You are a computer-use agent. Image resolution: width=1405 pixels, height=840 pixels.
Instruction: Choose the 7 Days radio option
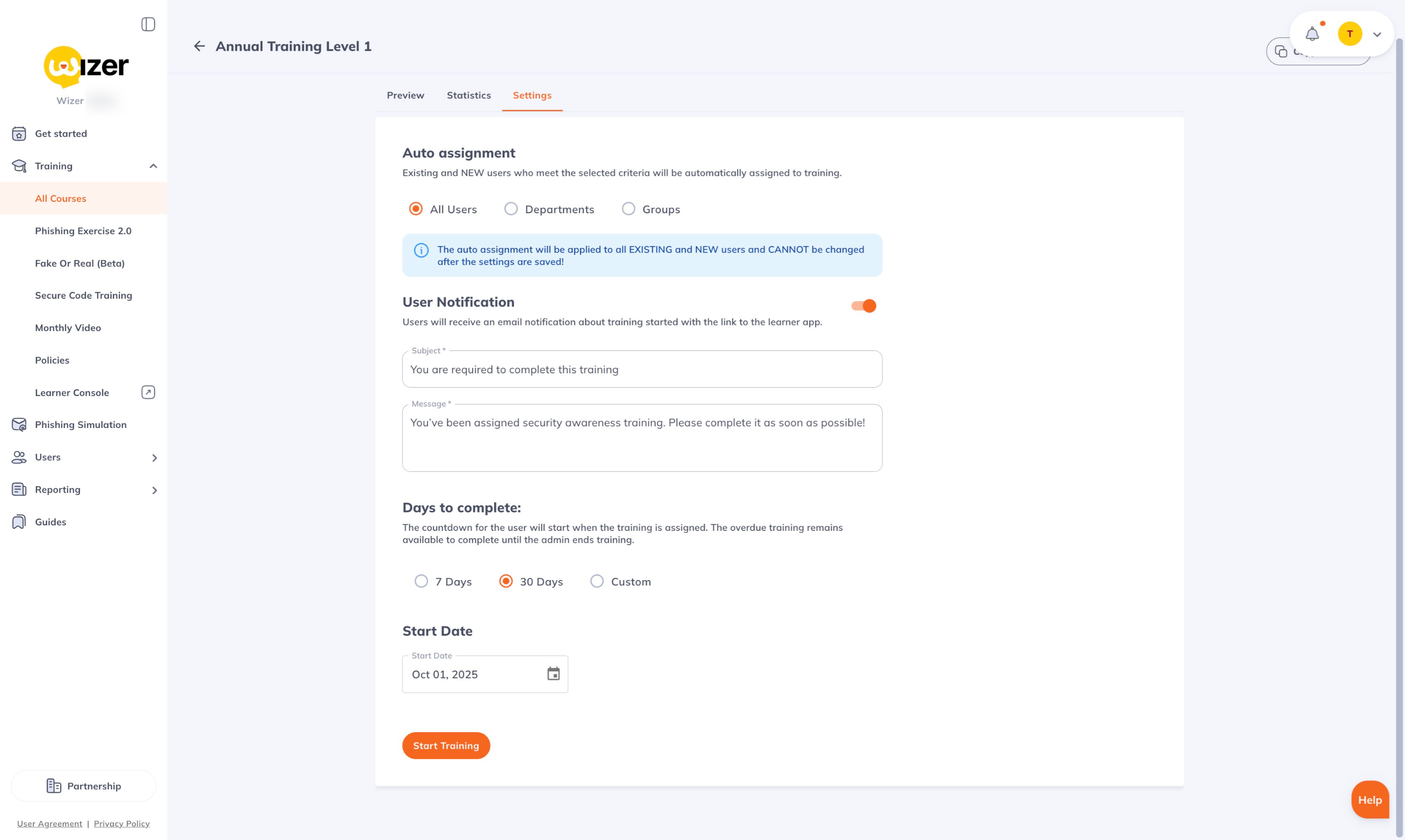pyautogui.click(x=421, y=582)
